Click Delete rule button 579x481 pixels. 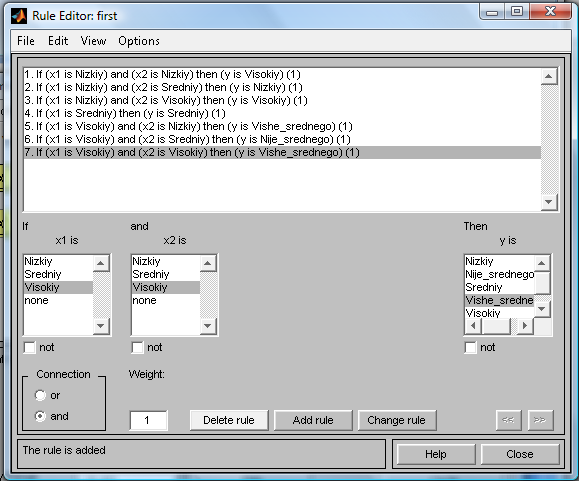[229, 420]
